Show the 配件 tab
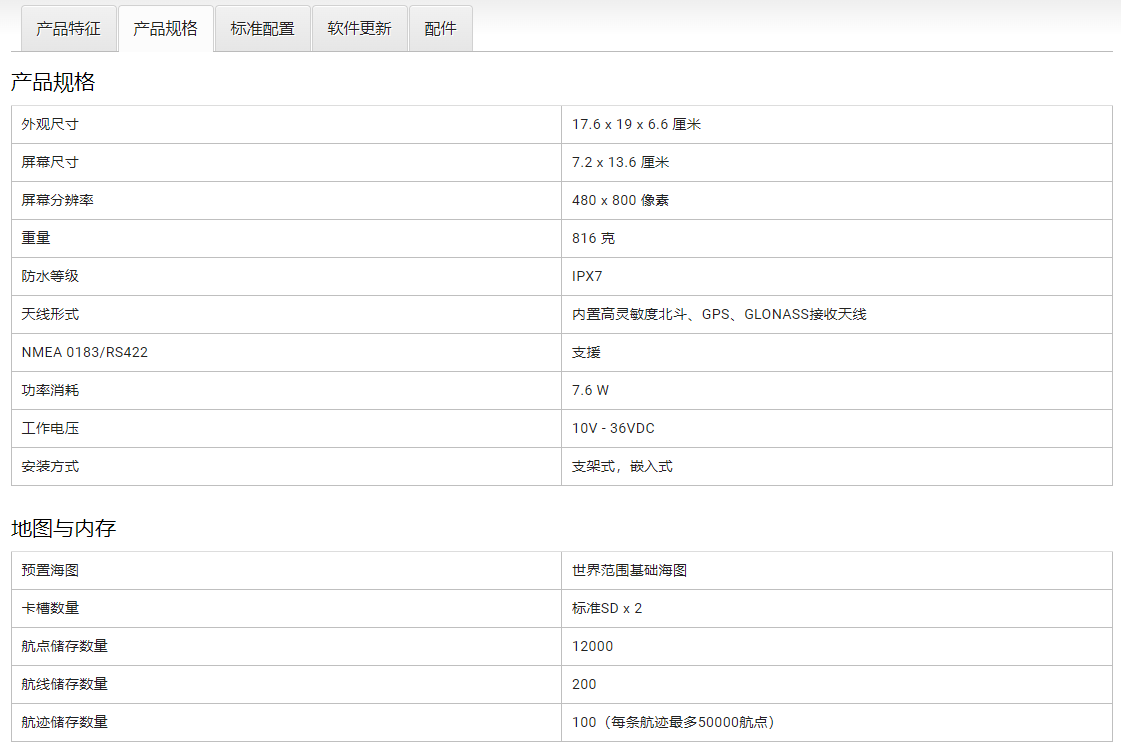The image size is (1121, 746). tap(440, 29)
